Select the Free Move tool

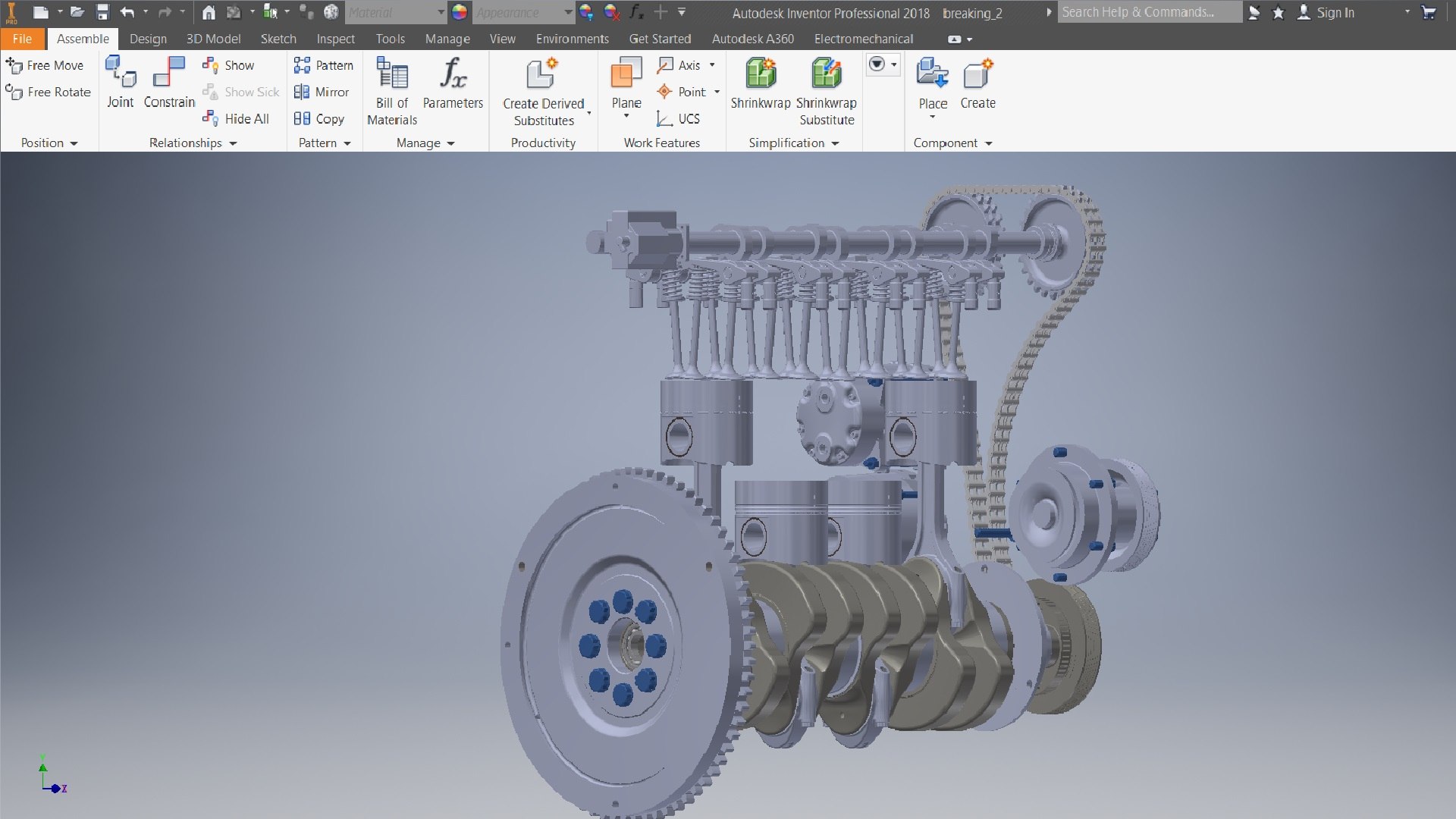click(x=45, y=65)
